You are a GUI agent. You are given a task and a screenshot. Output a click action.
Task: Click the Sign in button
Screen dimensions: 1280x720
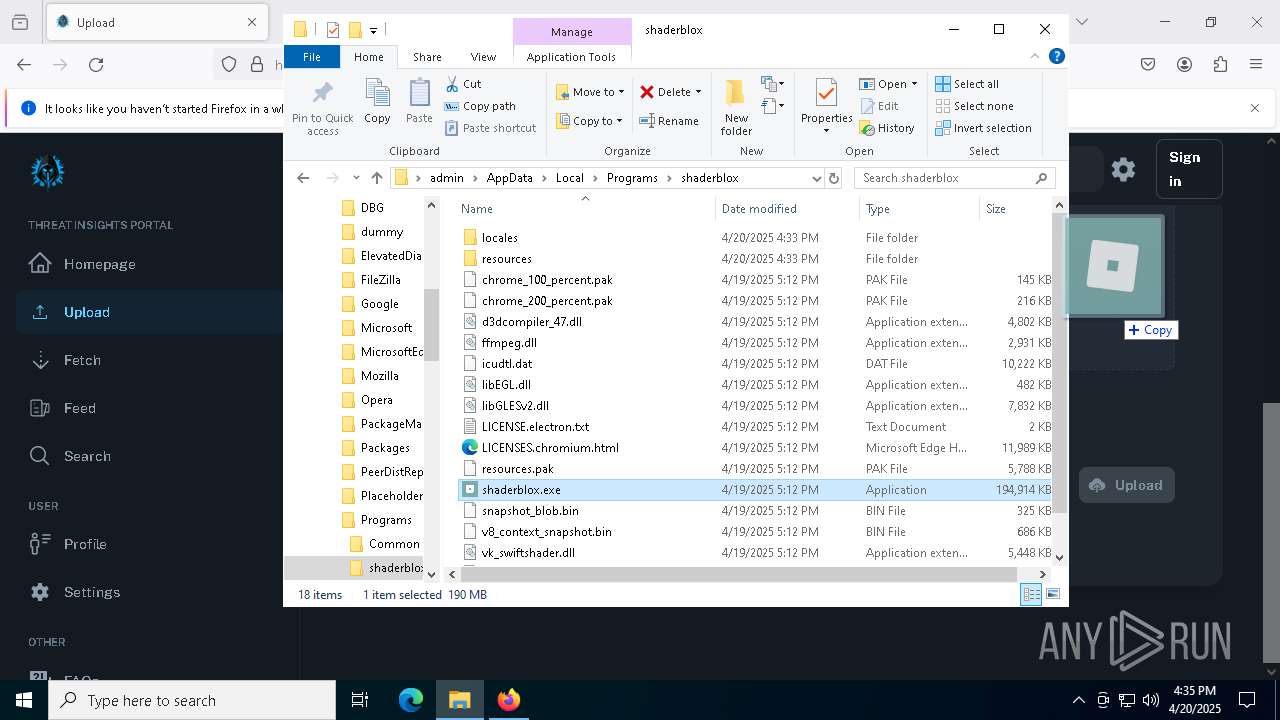(x=1188, y=169)
